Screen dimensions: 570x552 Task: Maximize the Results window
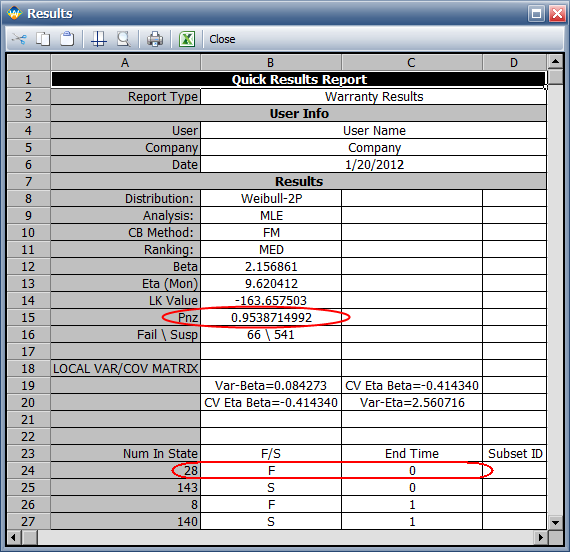coord(536,14)
